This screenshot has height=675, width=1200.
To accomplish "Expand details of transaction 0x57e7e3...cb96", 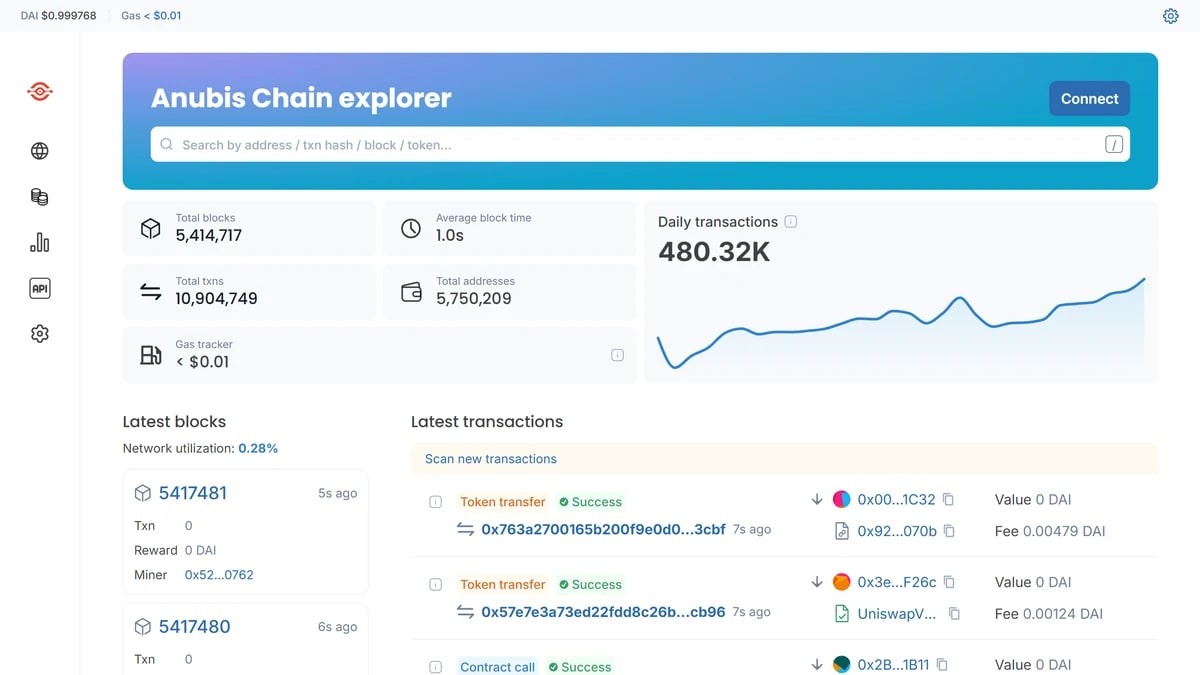I will [435, 584].
